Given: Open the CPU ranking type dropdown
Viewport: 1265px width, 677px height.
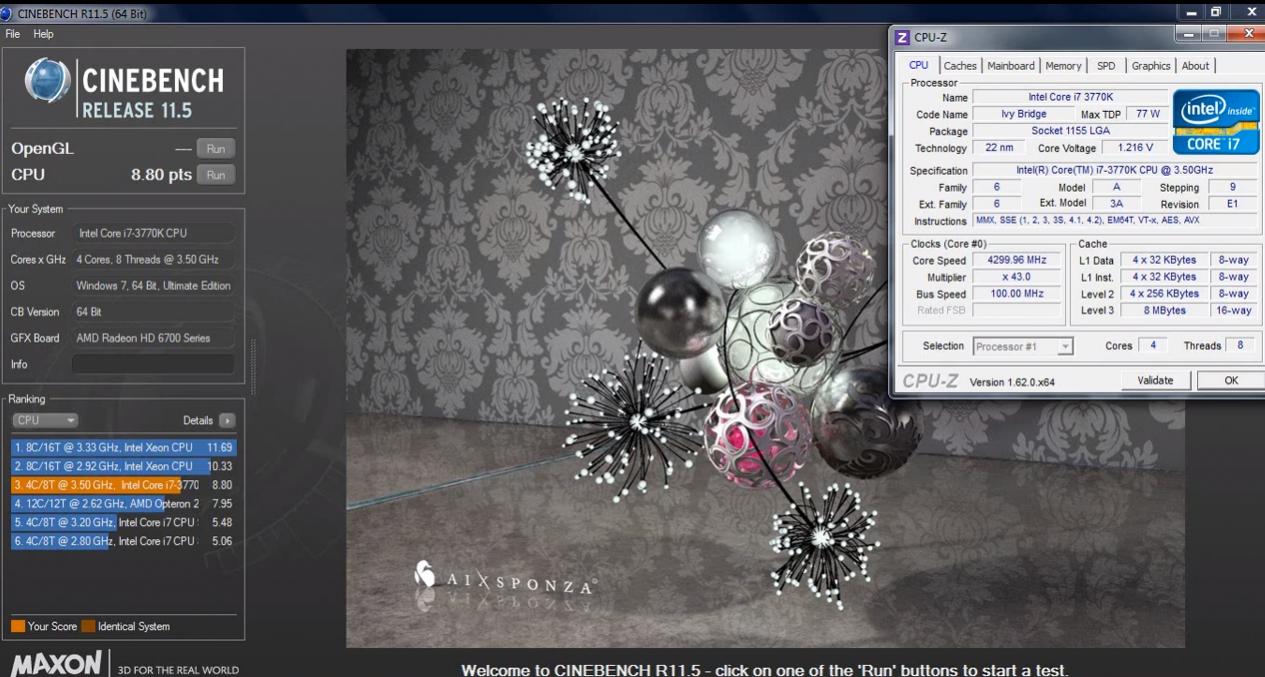Looking at the screenshot, I should (45, 421).
